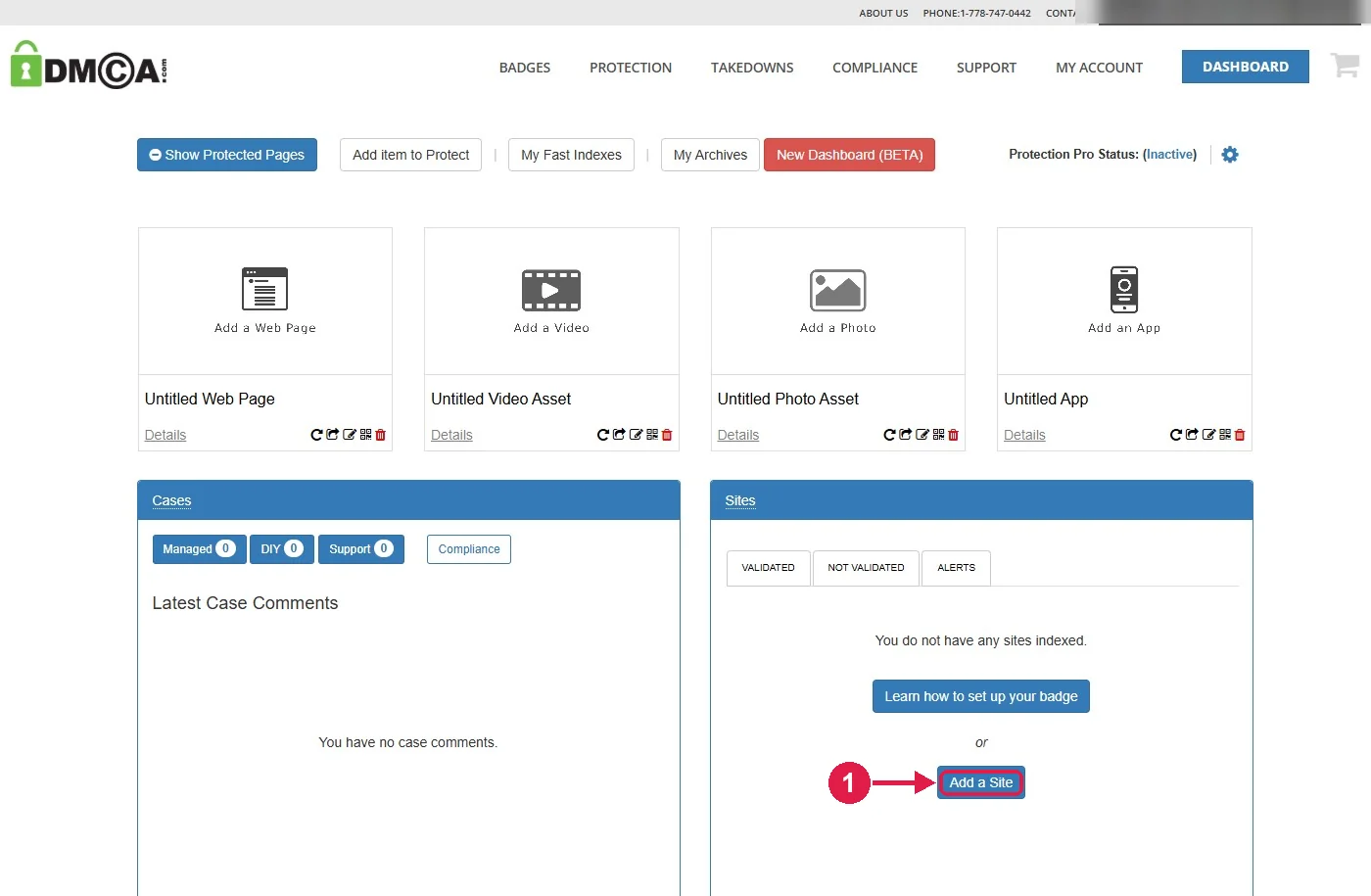Image resolution: width=1371 pixels, height=896 pixels.
Task: Open My Archives
Action: point(710,155)
